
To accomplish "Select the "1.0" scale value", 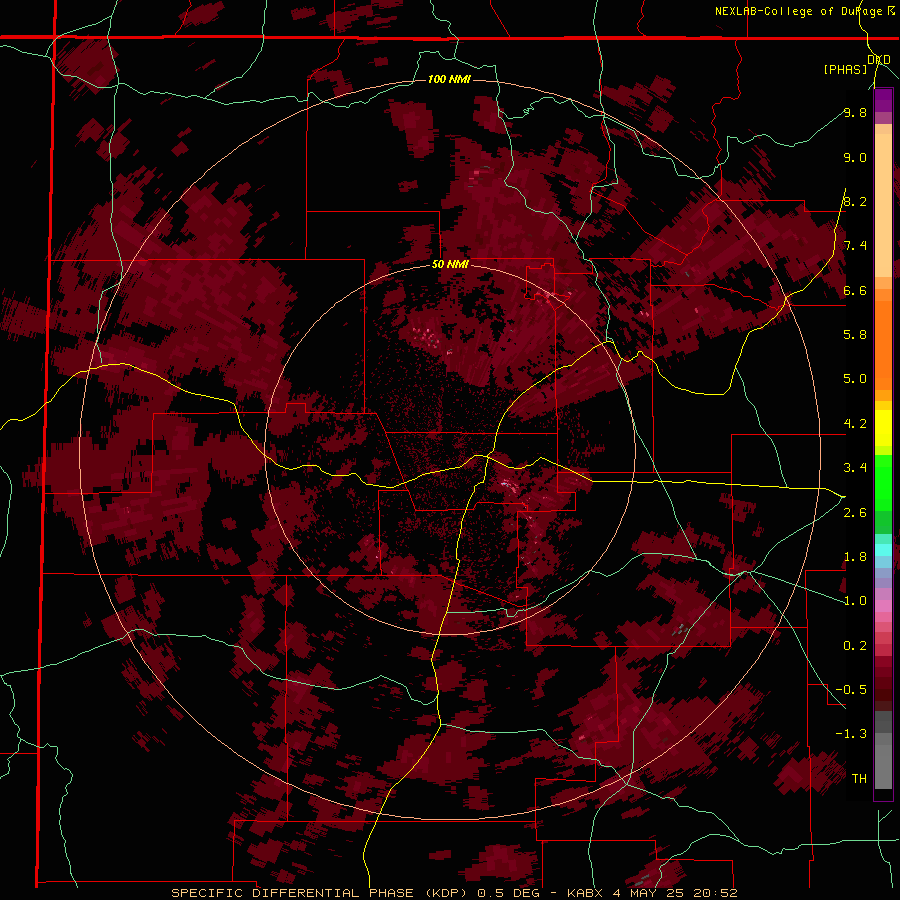I will (855, 600).
